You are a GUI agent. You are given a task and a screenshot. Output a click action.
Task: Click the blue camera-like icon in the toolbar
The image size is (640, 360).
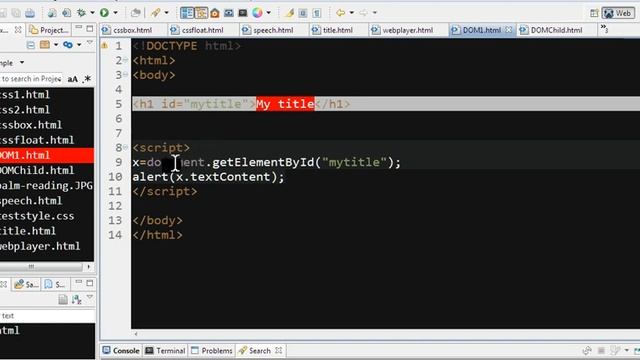(x=229, y=13)
